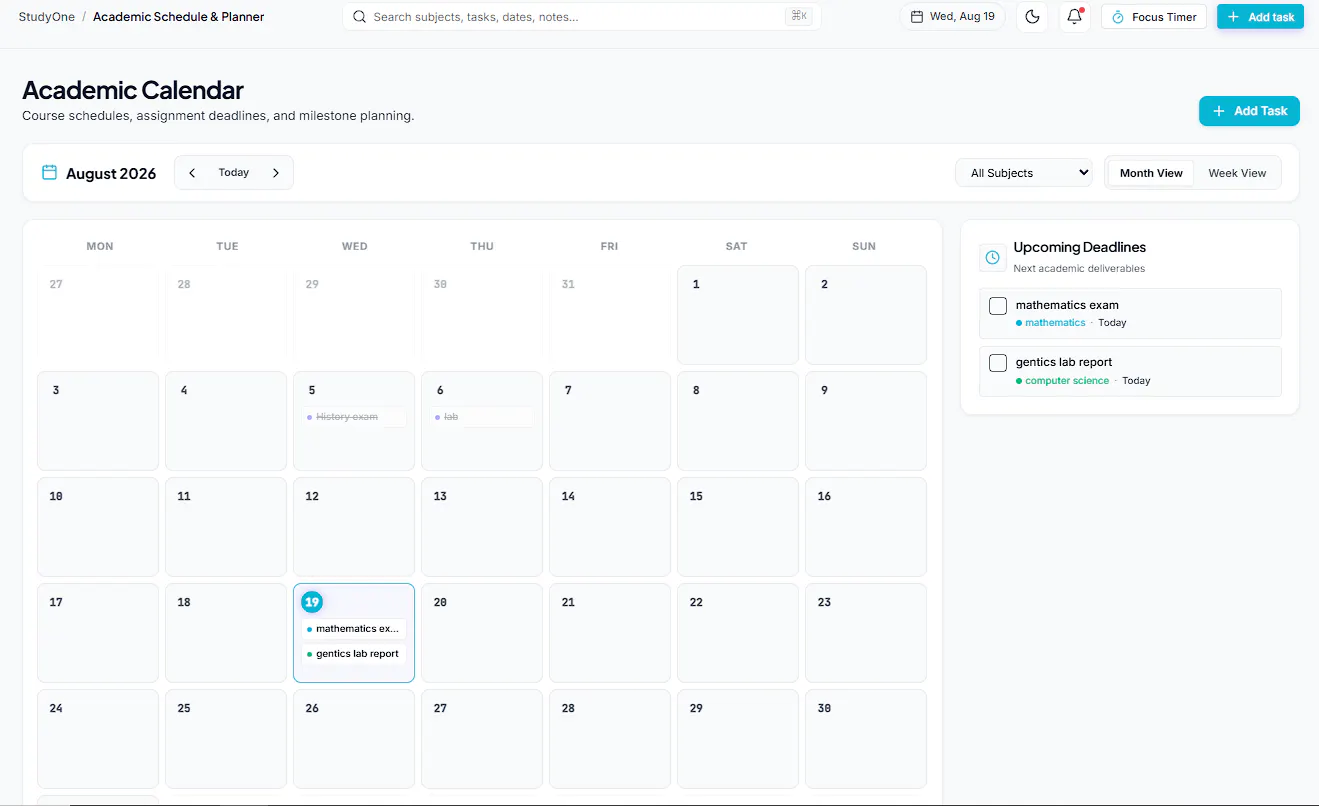
Task: Focus the search subjects input field
Action: coord(582,17)
